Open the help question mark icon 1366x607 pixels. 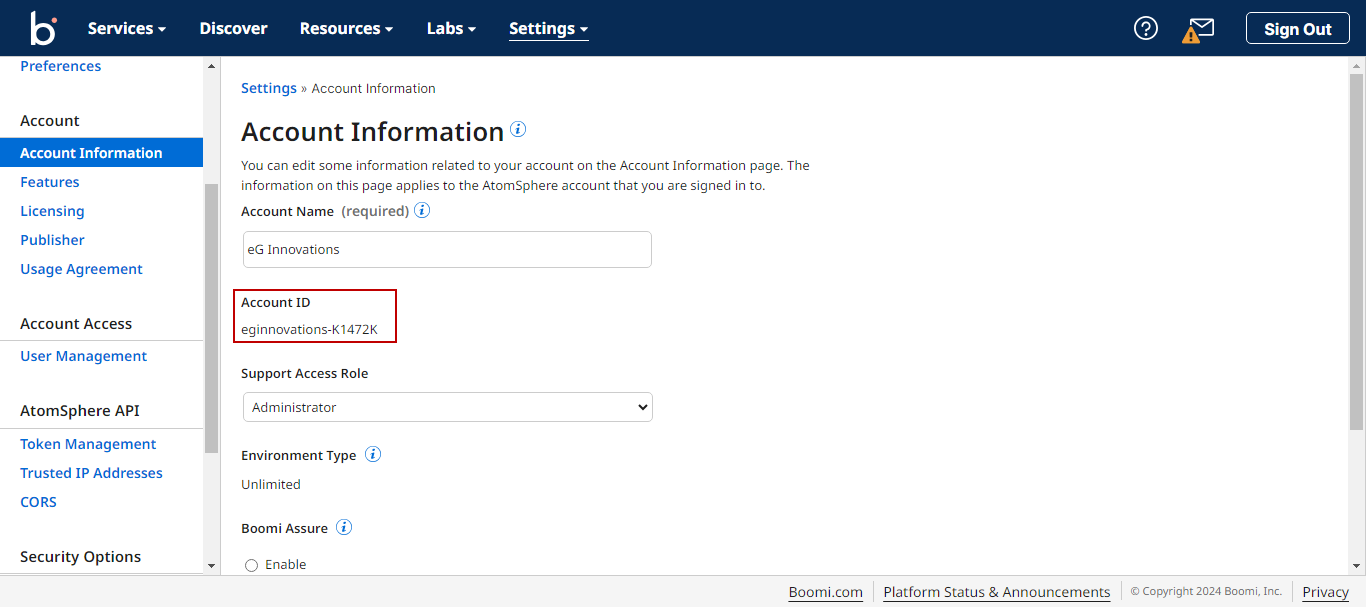click(x=1146, y=28)
